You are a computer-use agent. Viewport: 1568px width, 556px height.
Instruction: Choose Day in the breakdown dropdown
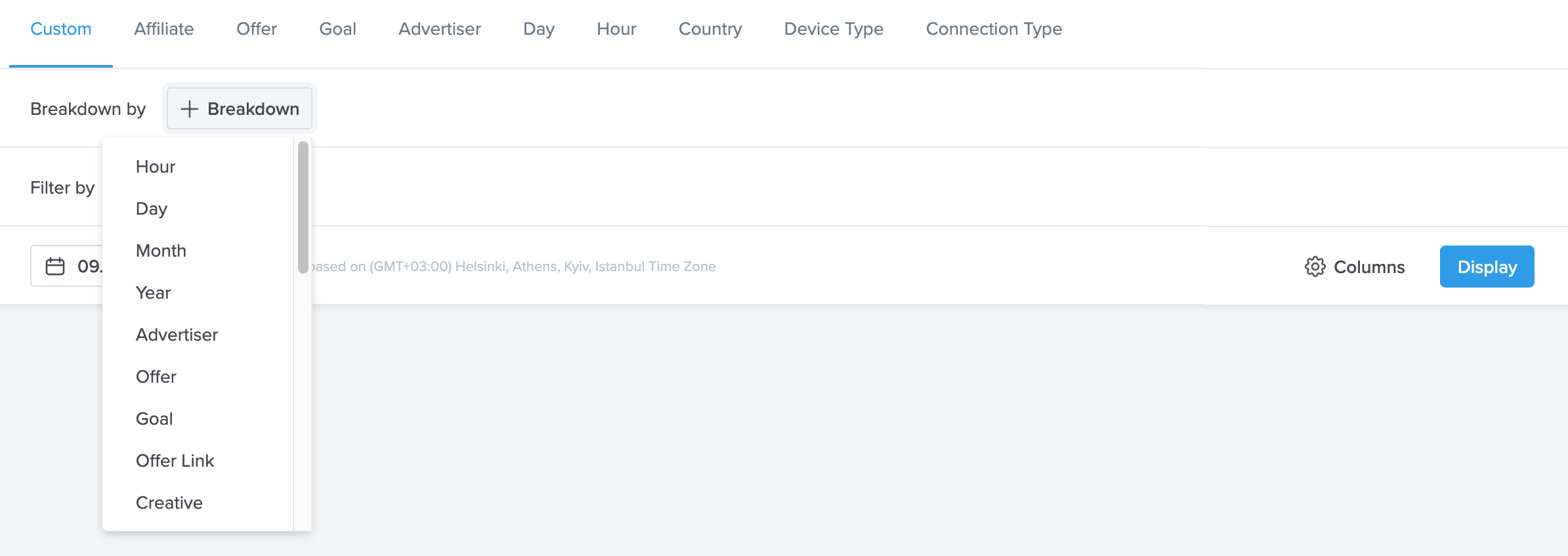[151, 209]
